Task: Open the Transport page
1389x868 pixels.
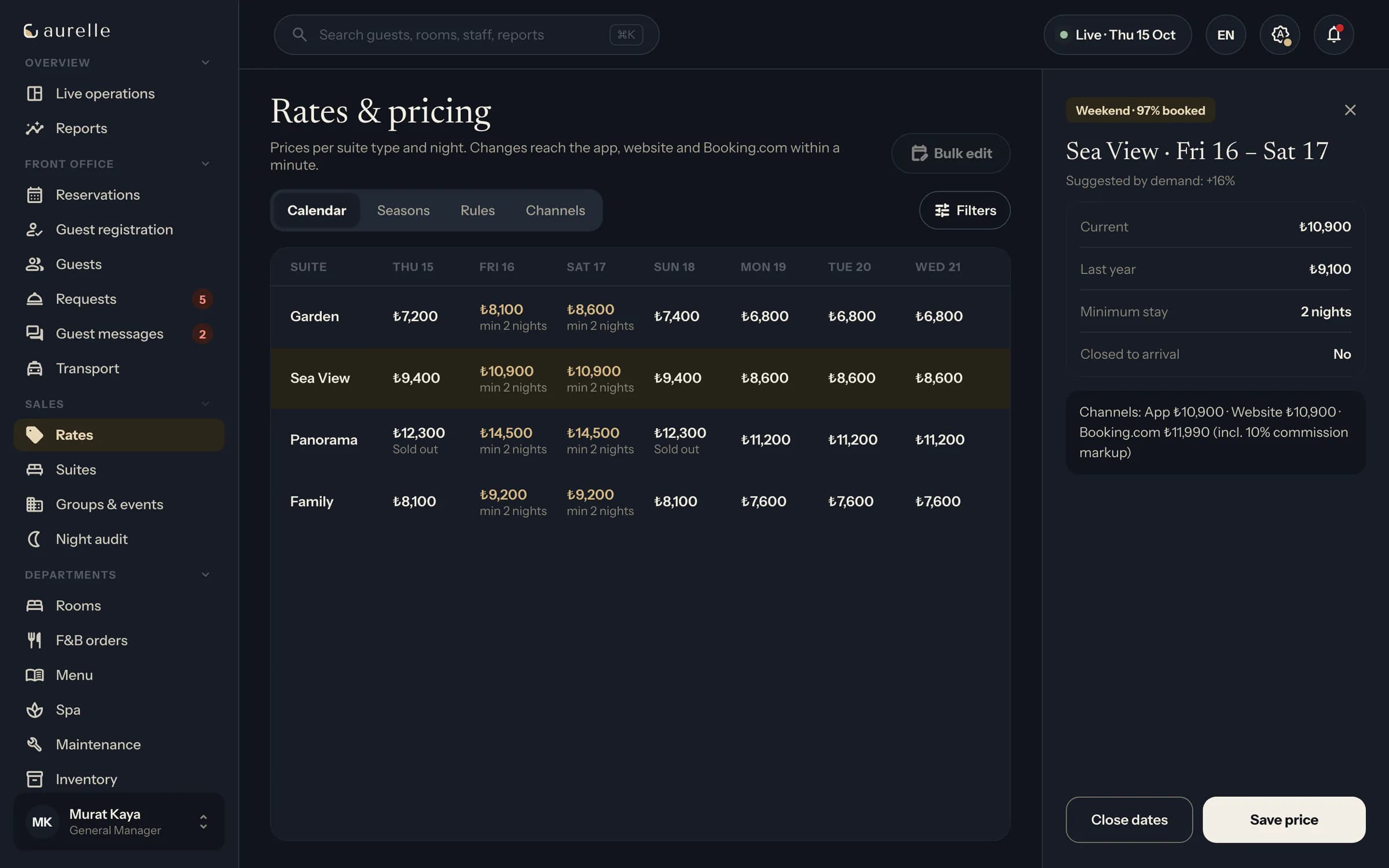Action: click(x=119, y=368)
